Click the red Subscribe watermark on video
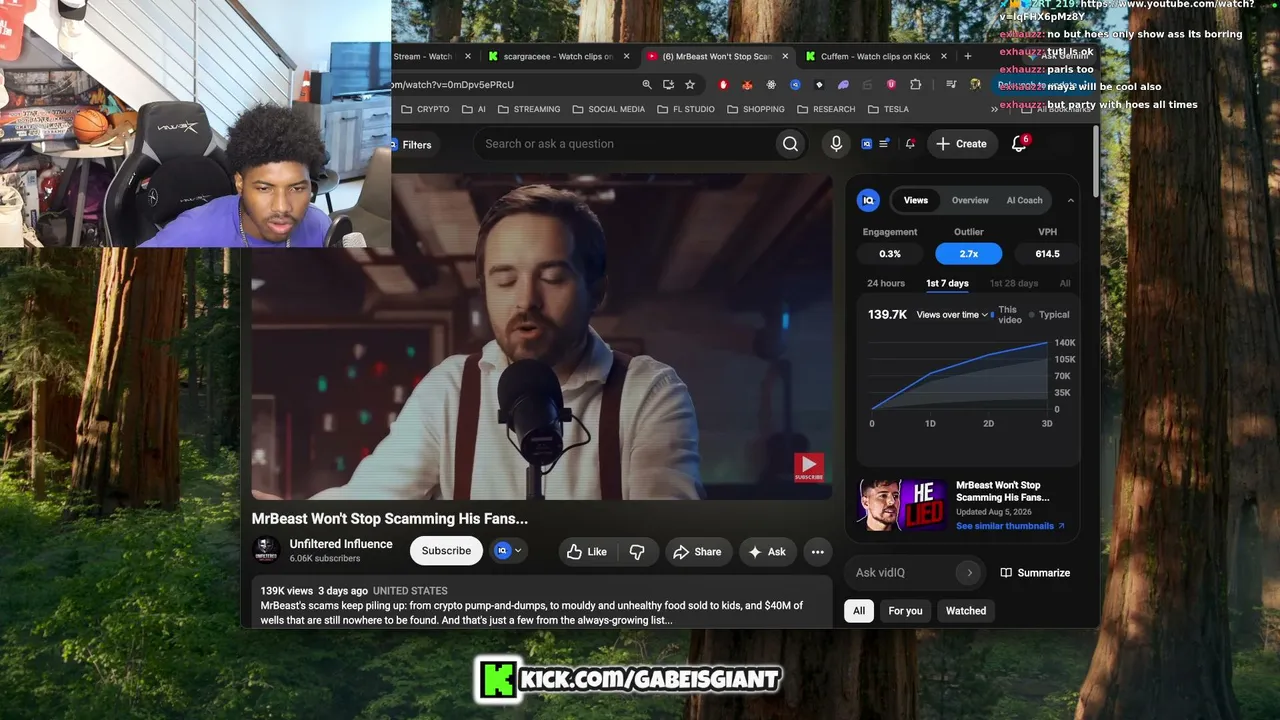 pos(809,467)
